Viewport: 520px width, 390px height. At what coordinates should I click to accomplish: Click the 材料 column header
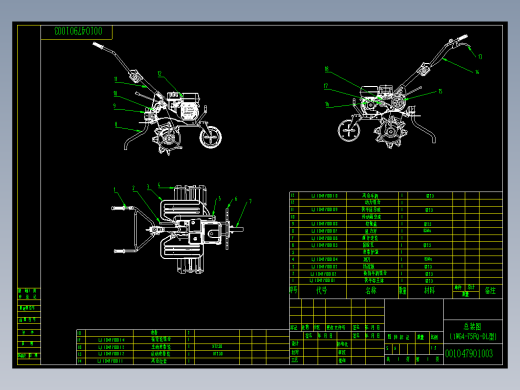click(429, 291)
